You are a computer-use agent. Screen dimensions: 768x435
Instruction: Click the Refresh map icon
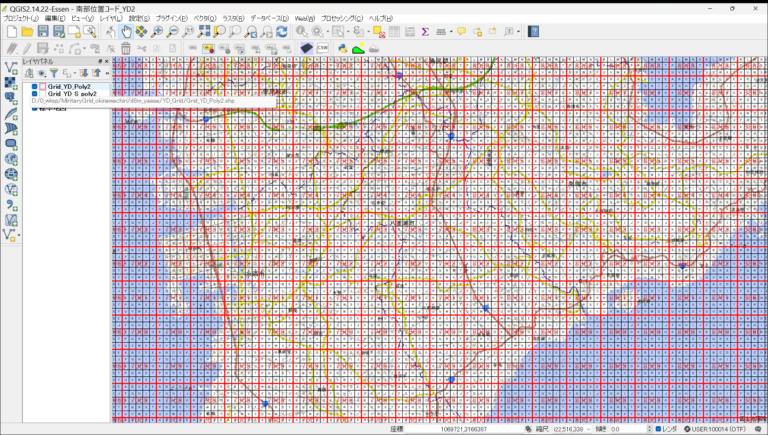(281, 32)
